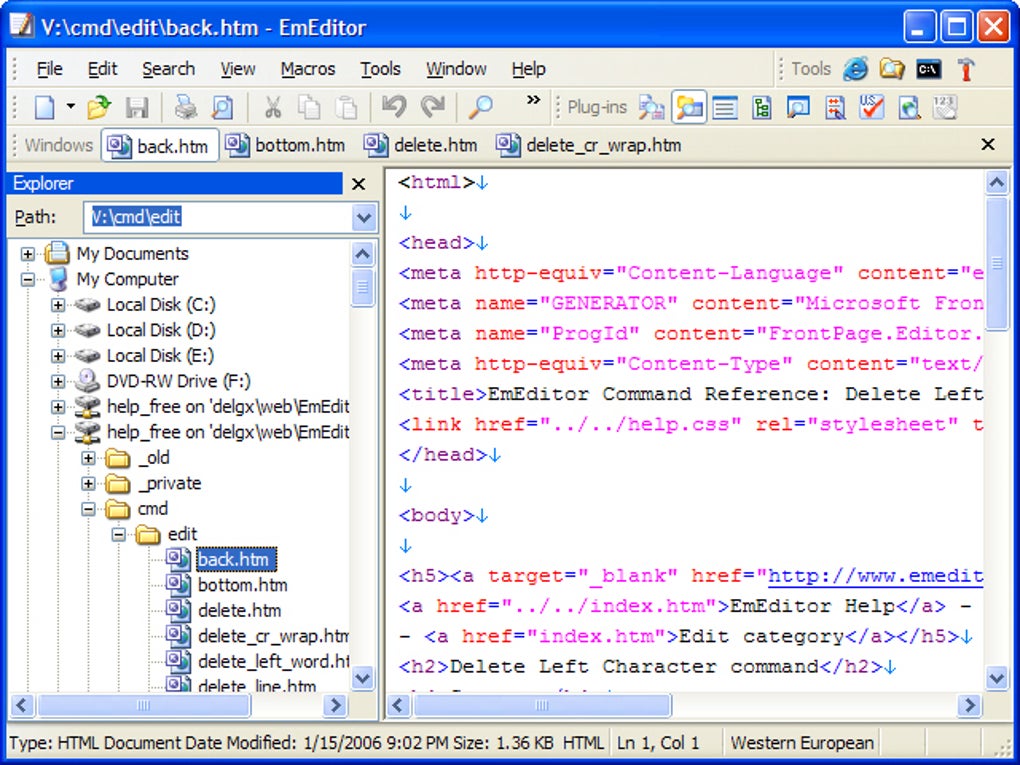This screenshot has height=765, width=1020.
Task: Open the Macros menu
Action: click(x=308, y=69)
